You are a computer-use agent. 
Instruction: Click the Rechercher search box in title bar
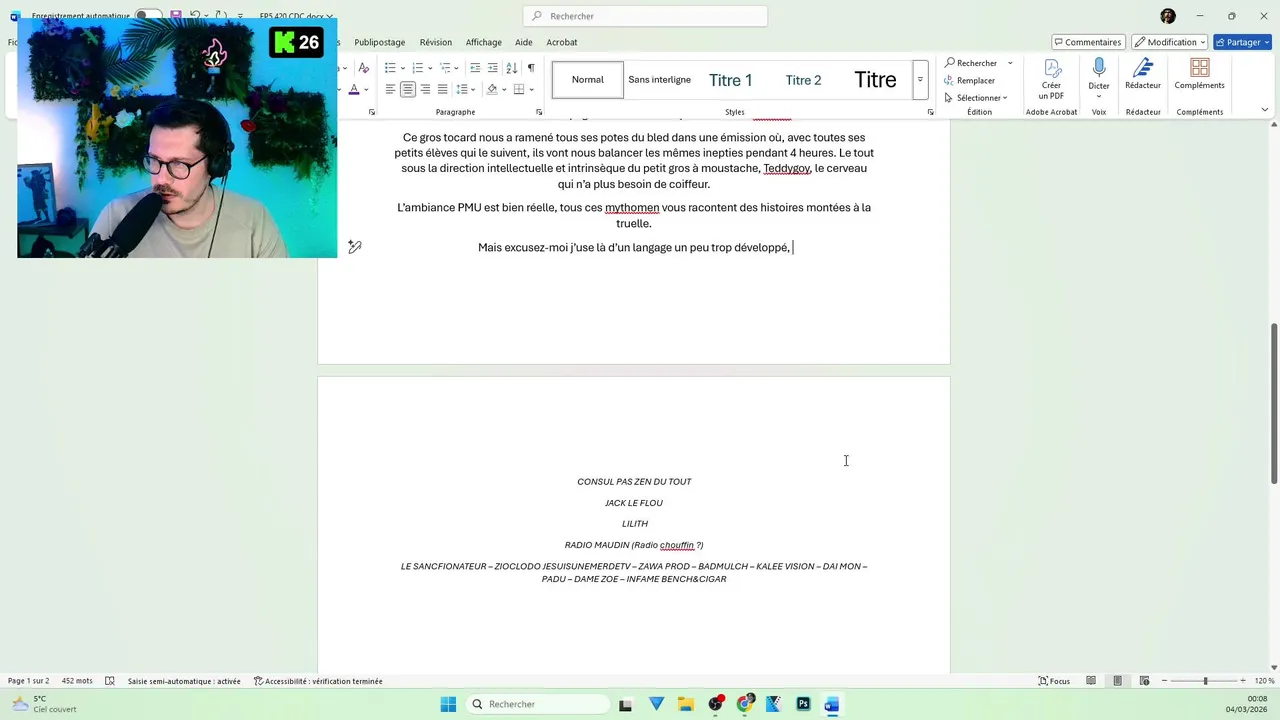tap(645, 16)
